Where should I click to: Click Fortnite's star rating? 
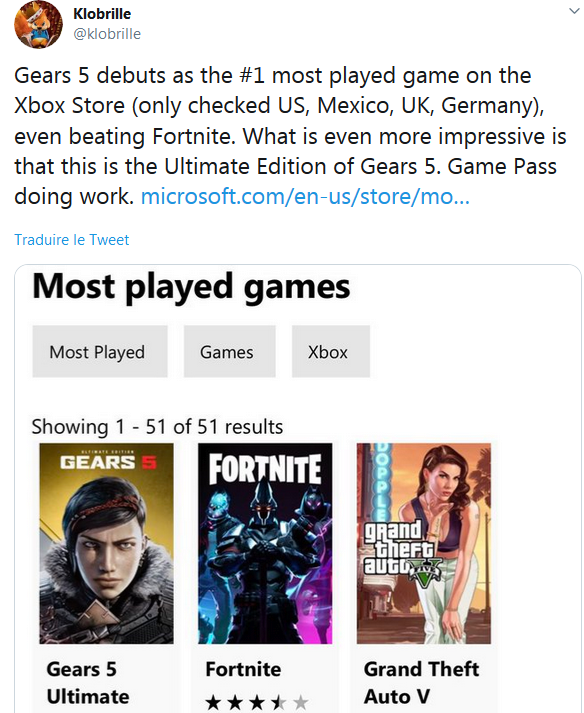click(x=257, y=703)
